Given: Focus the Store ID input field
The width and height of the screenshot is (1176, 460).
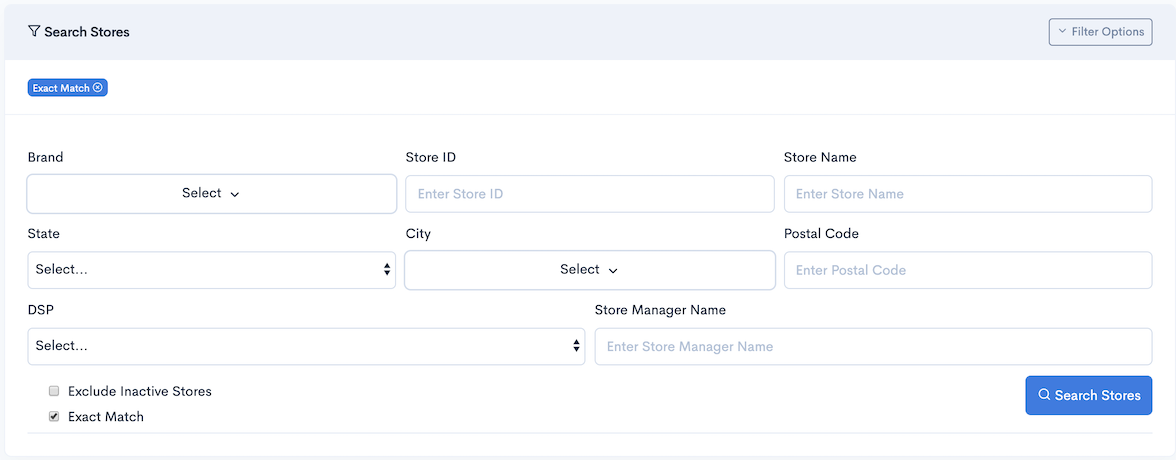Looking at the screenshot, I should [x=590, y=194].
